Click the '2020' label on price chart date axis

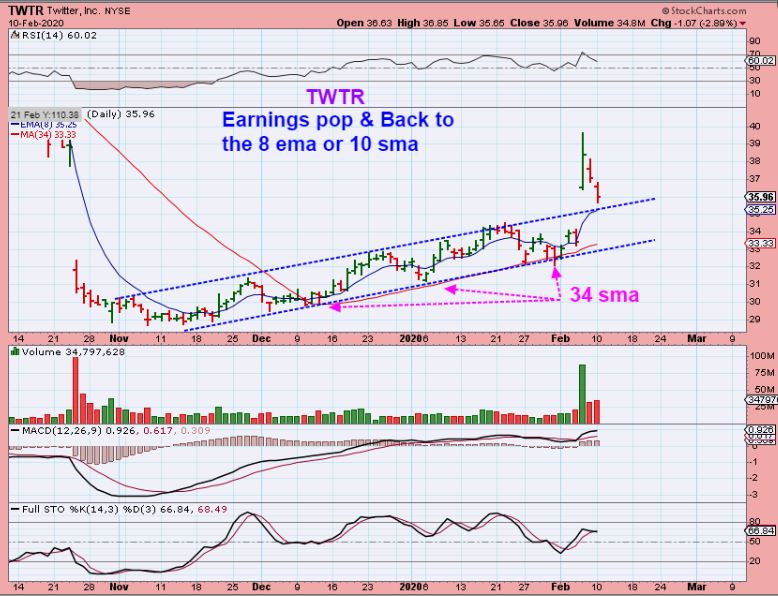tap(411, 338)
